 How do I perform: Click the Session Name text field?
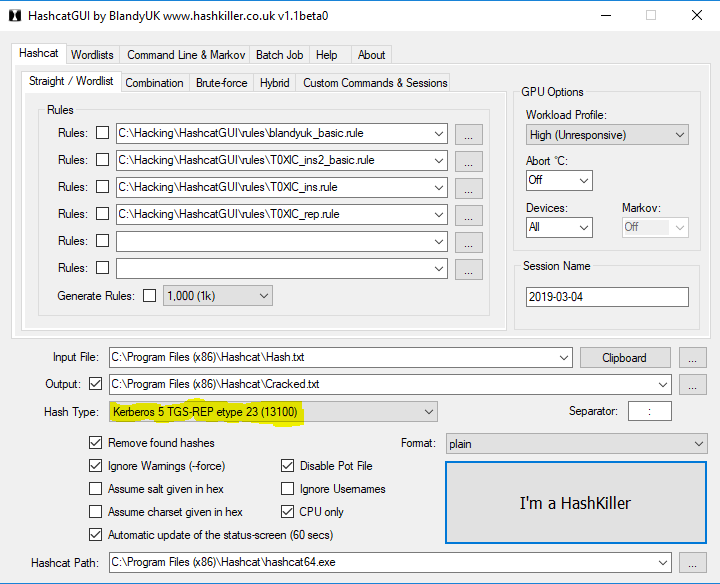(606, 297)
